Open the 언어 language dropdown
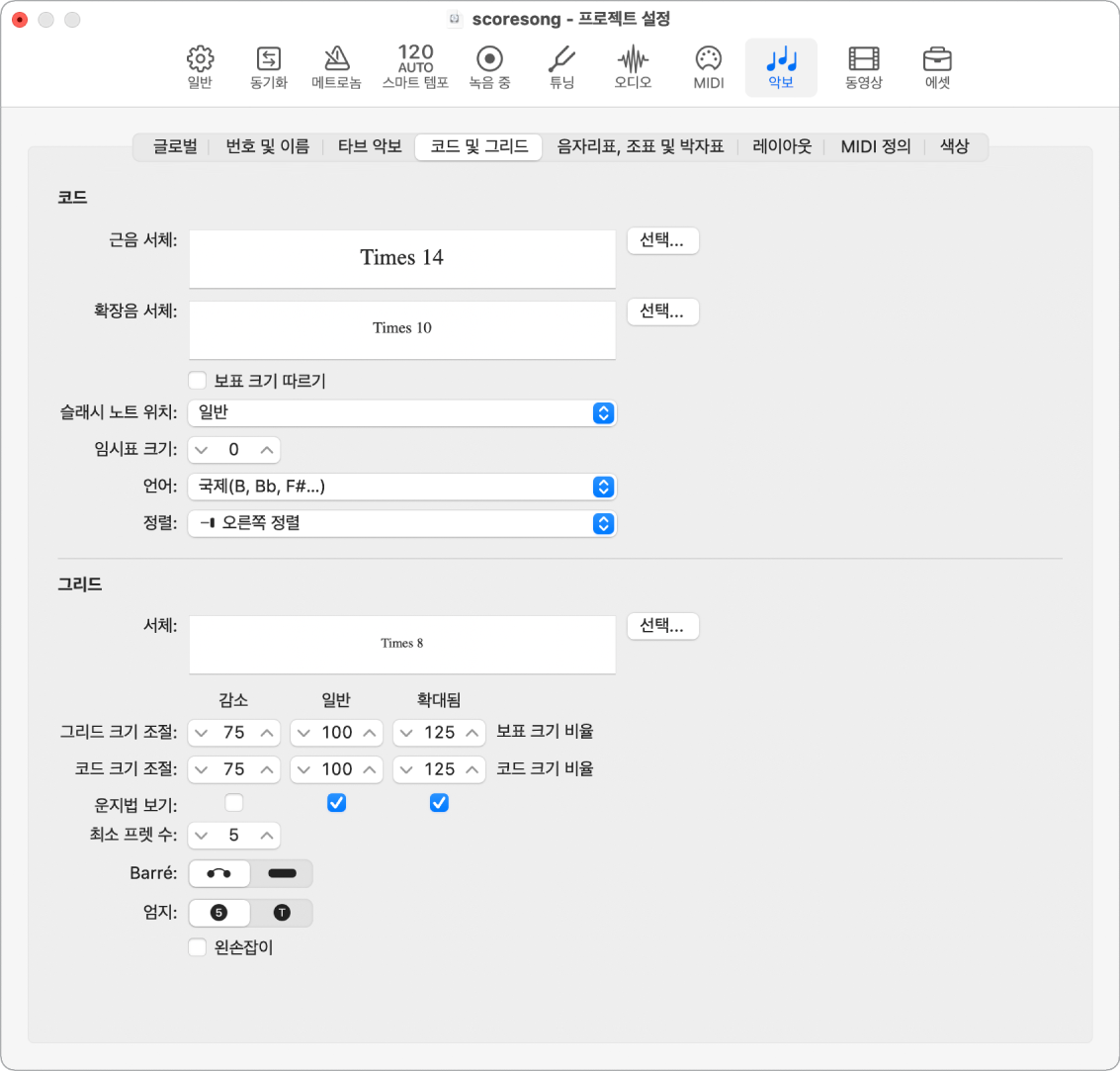Image resolution: width=1120 pixels, height=1071 pixels. coord(401,487)
